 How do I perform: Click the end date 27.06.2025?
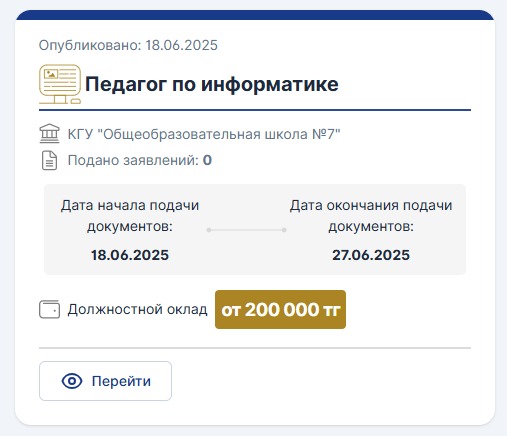(x=371, y=255)
